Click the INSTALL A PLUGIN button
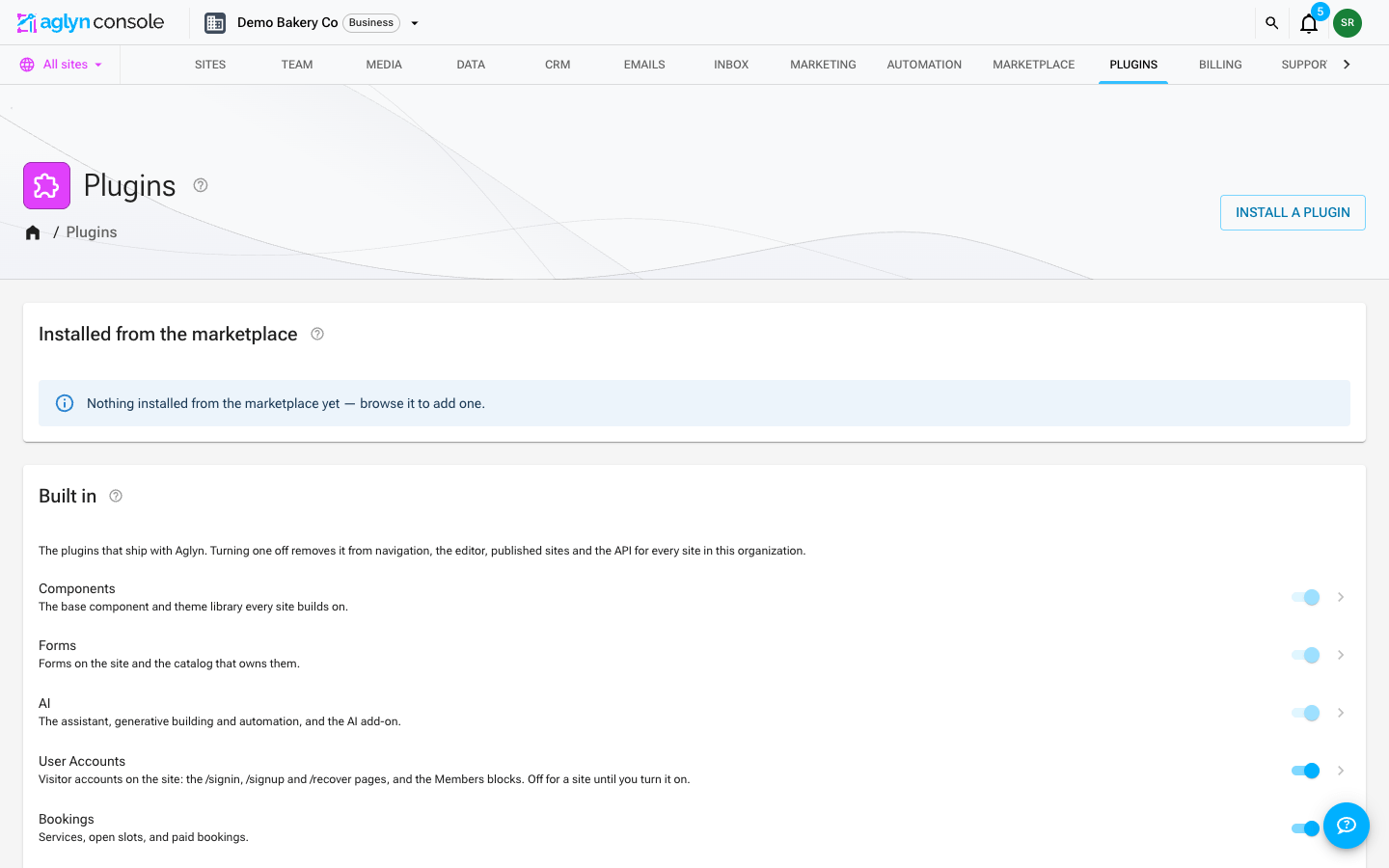The image size is (1389, 868). tap(1293, 212)
